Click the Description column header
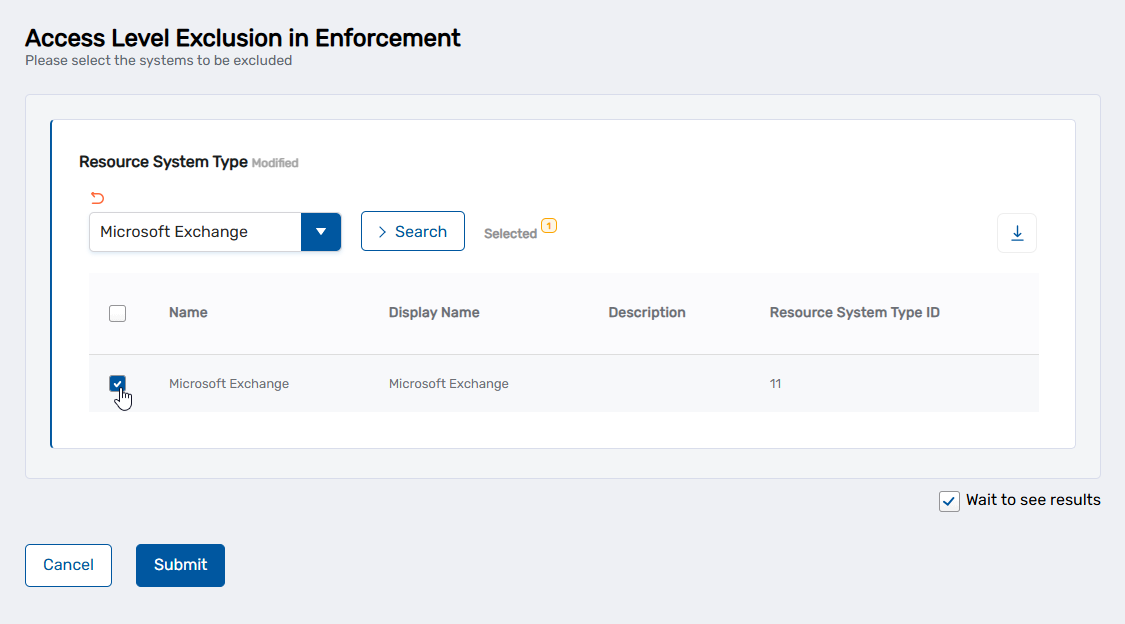The height and width of the screenshot is (624, 1125). (646, 313)
